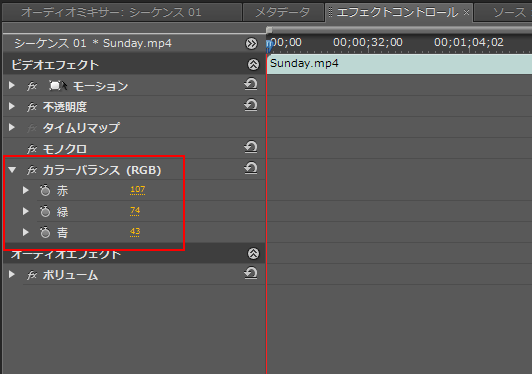The width and height of the screenshot is (532, 374).
Task: Toggle timeline view with double-arrow button
Action: (251, 43)
